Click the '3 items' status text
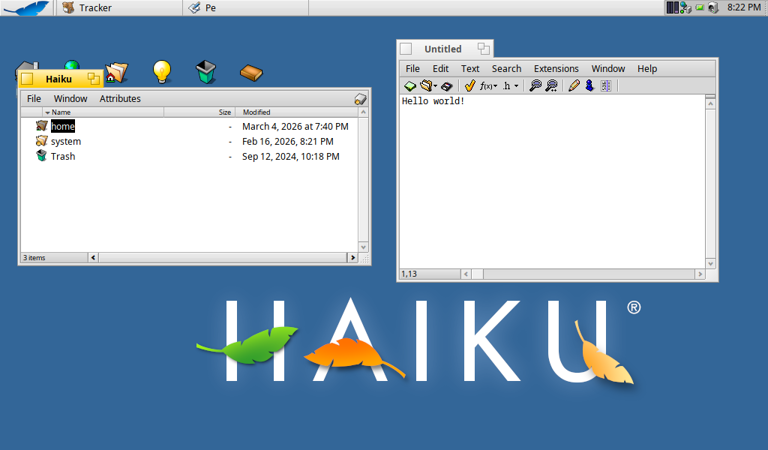Screen dimensions: 768x450 [x=34, y=258]
